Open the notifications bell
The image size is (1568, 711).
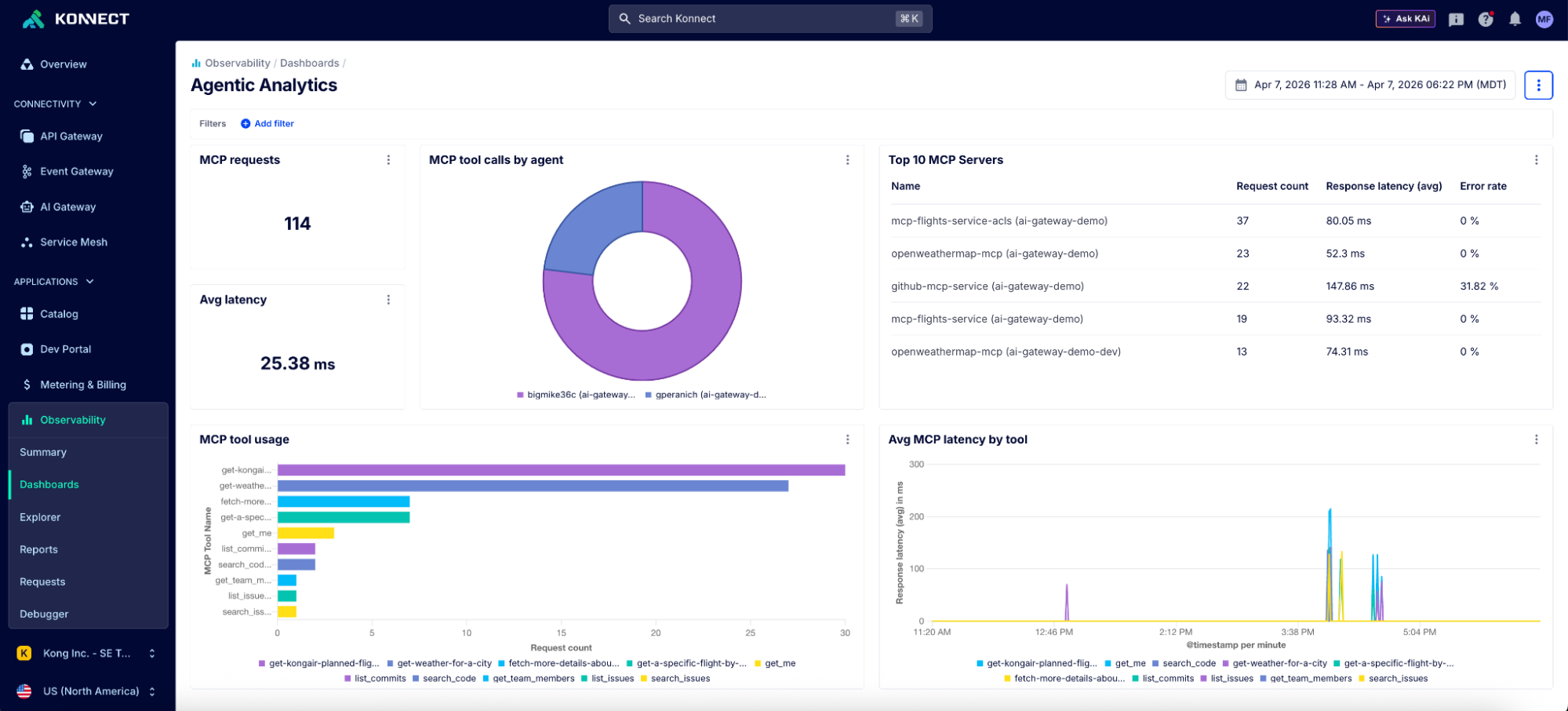(x=1515, y=19)
